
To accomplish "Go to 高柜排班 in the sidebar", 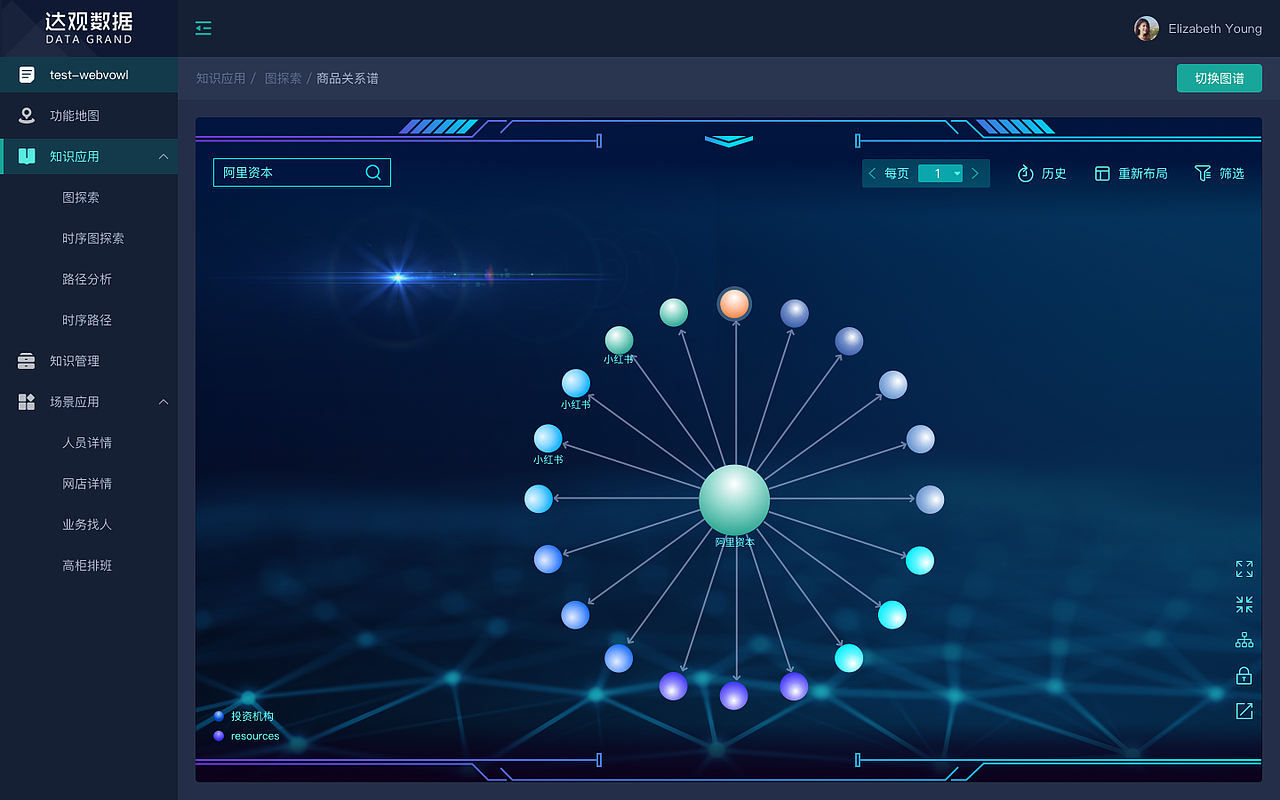I will (89, 566).
